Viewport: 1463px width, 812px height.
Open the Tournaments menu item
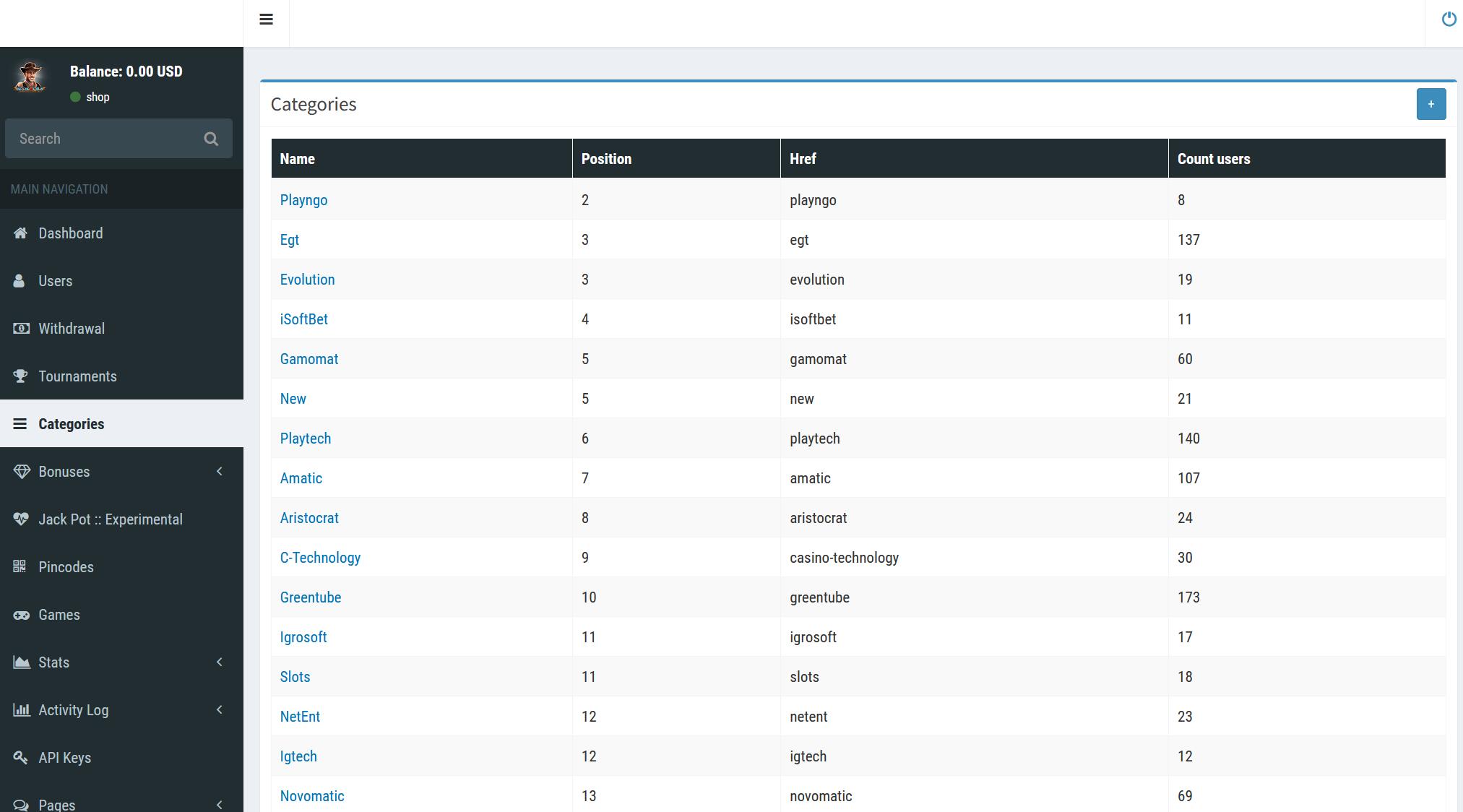pos(121,376)
